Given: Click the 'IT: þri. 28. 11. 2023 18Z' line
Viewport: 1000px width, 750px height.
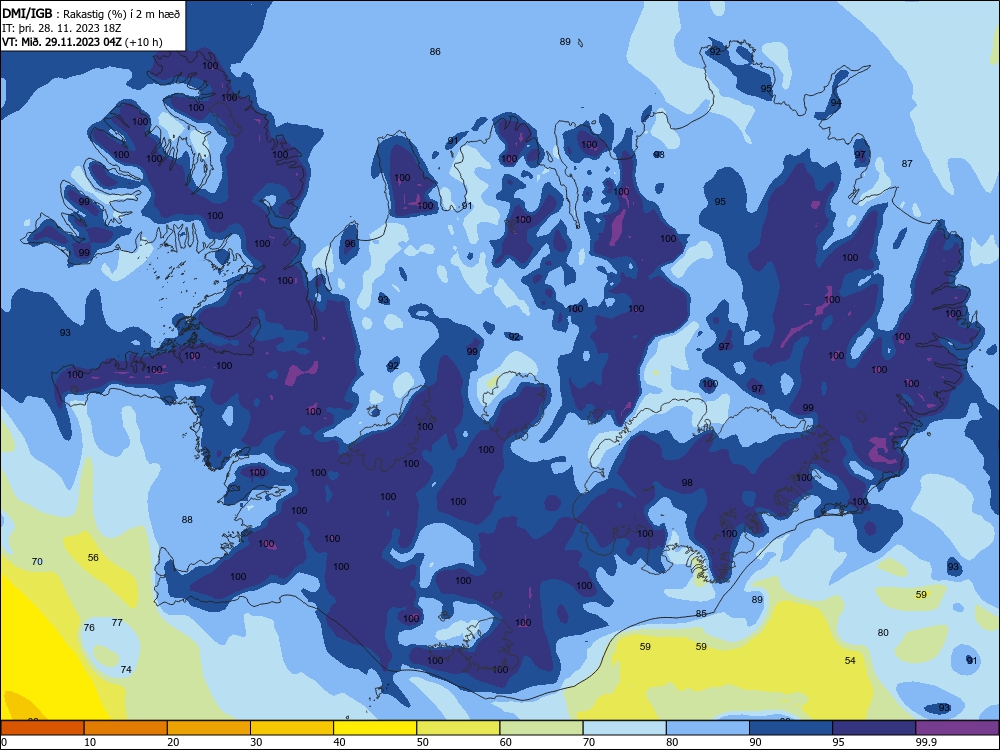Looking at the screenshot, I should 62,28.
